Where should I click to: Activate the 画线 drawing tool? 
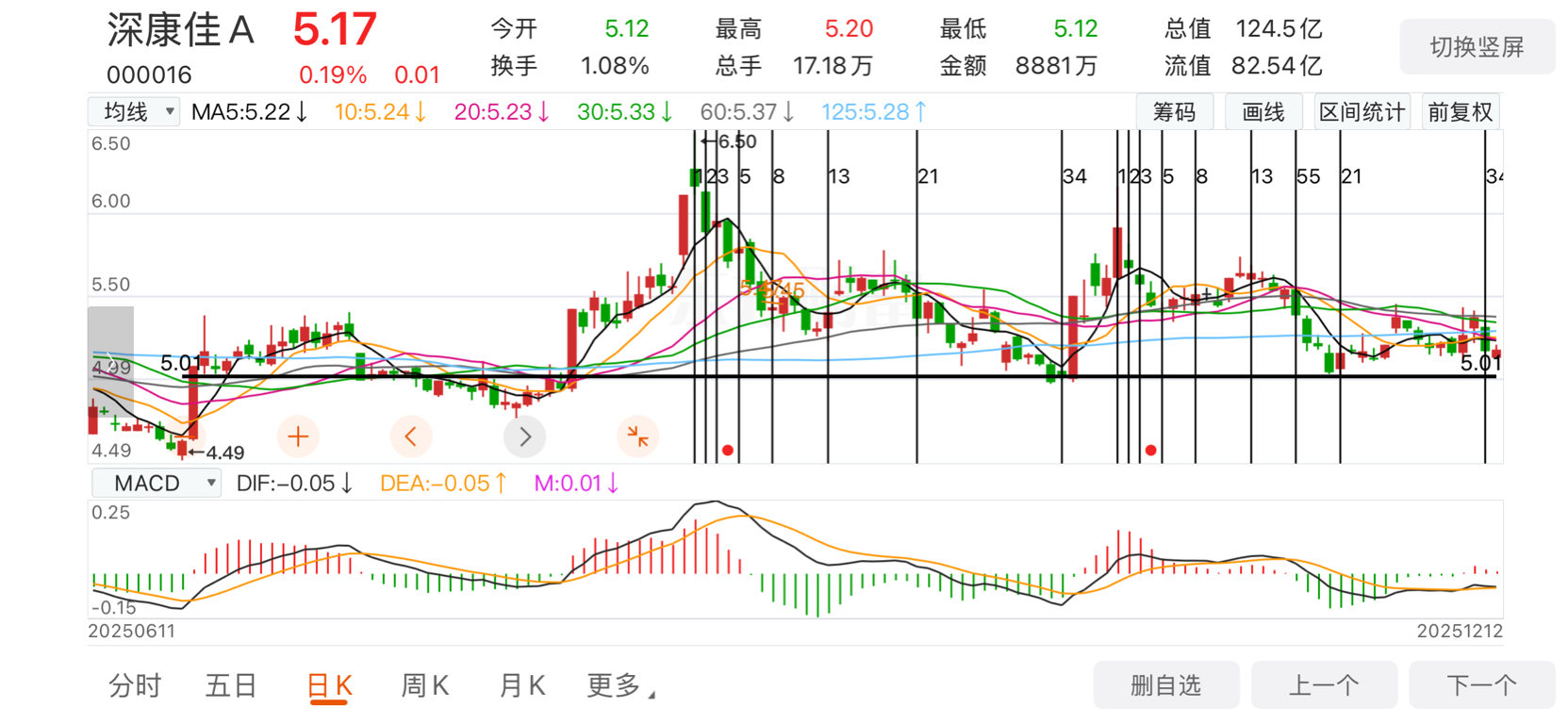[x=1263, y=112]
